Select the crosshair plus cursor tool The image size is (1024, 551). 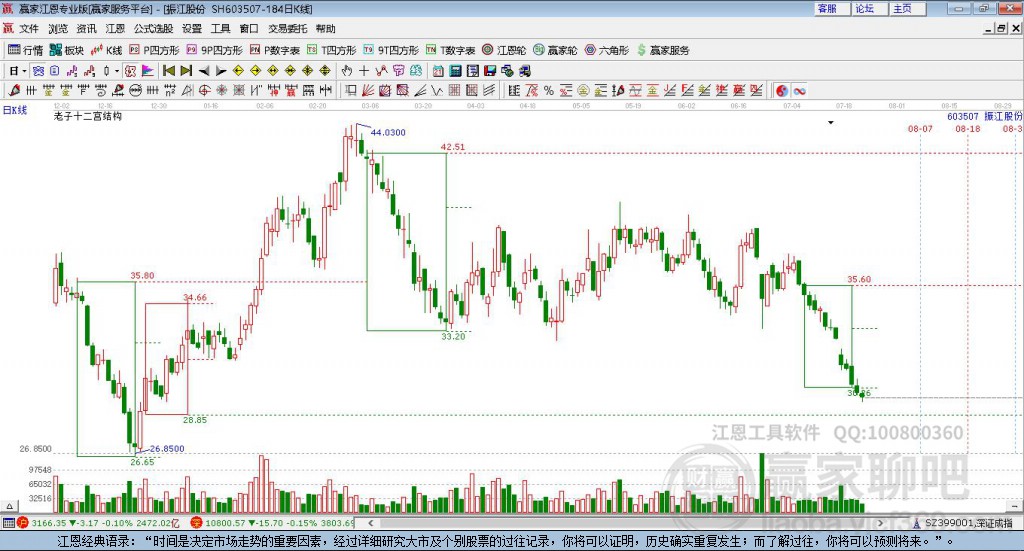pos(364,71)
